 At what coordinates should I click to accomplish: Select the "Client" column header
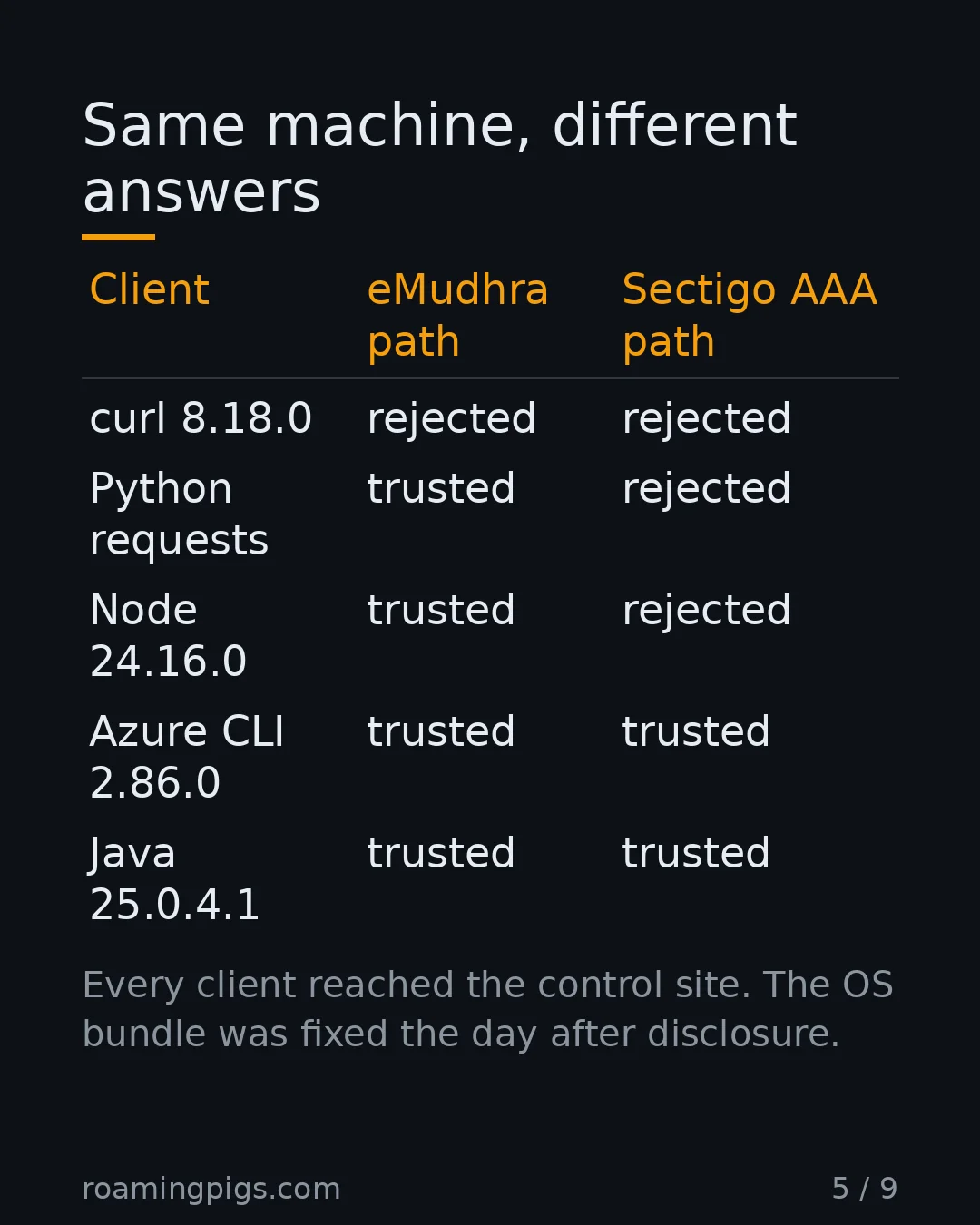coord(150,290)
